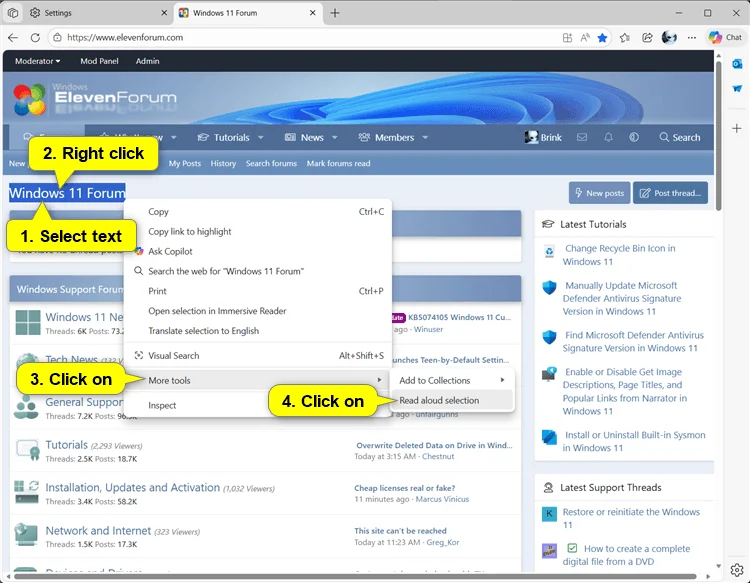Click the Share icon in toolbar
750x583 pixels.
[647, 37]
